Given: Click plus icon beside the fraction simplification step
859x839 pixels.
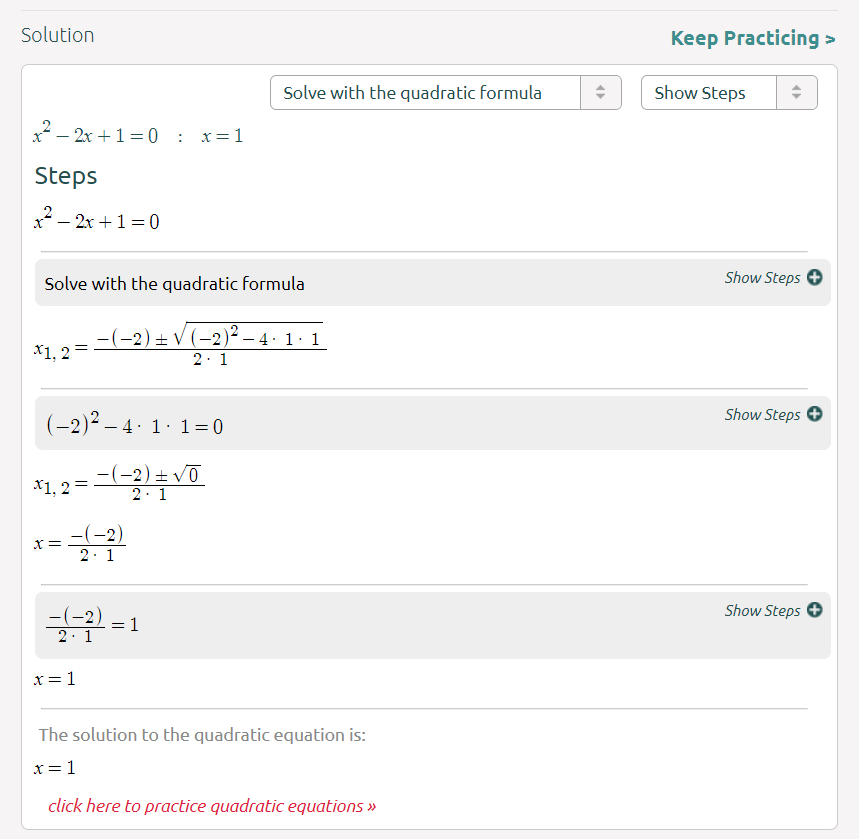Looking at the screenshot, I should click(x=814, y=610).
